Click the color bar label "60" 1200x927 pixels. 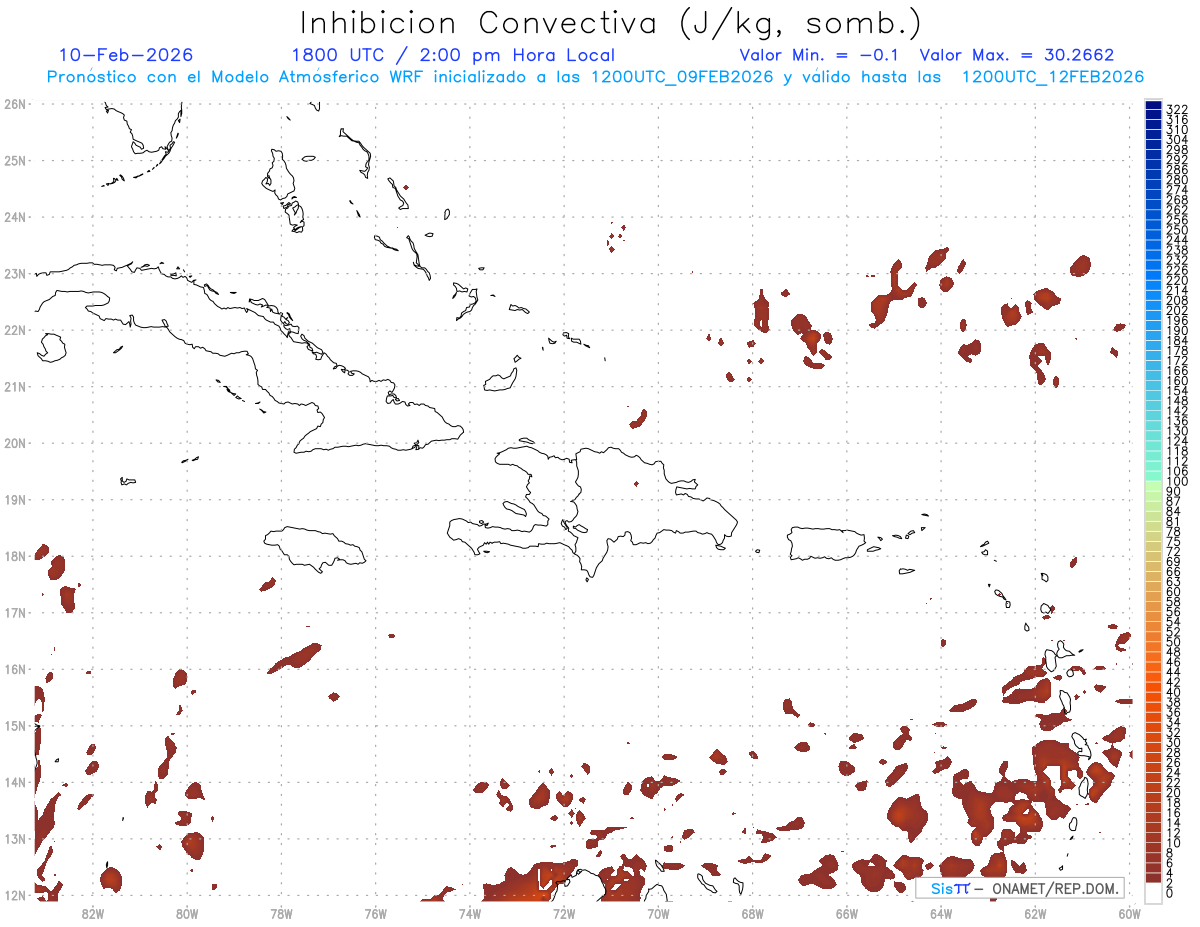click(x=1174, y=592)
